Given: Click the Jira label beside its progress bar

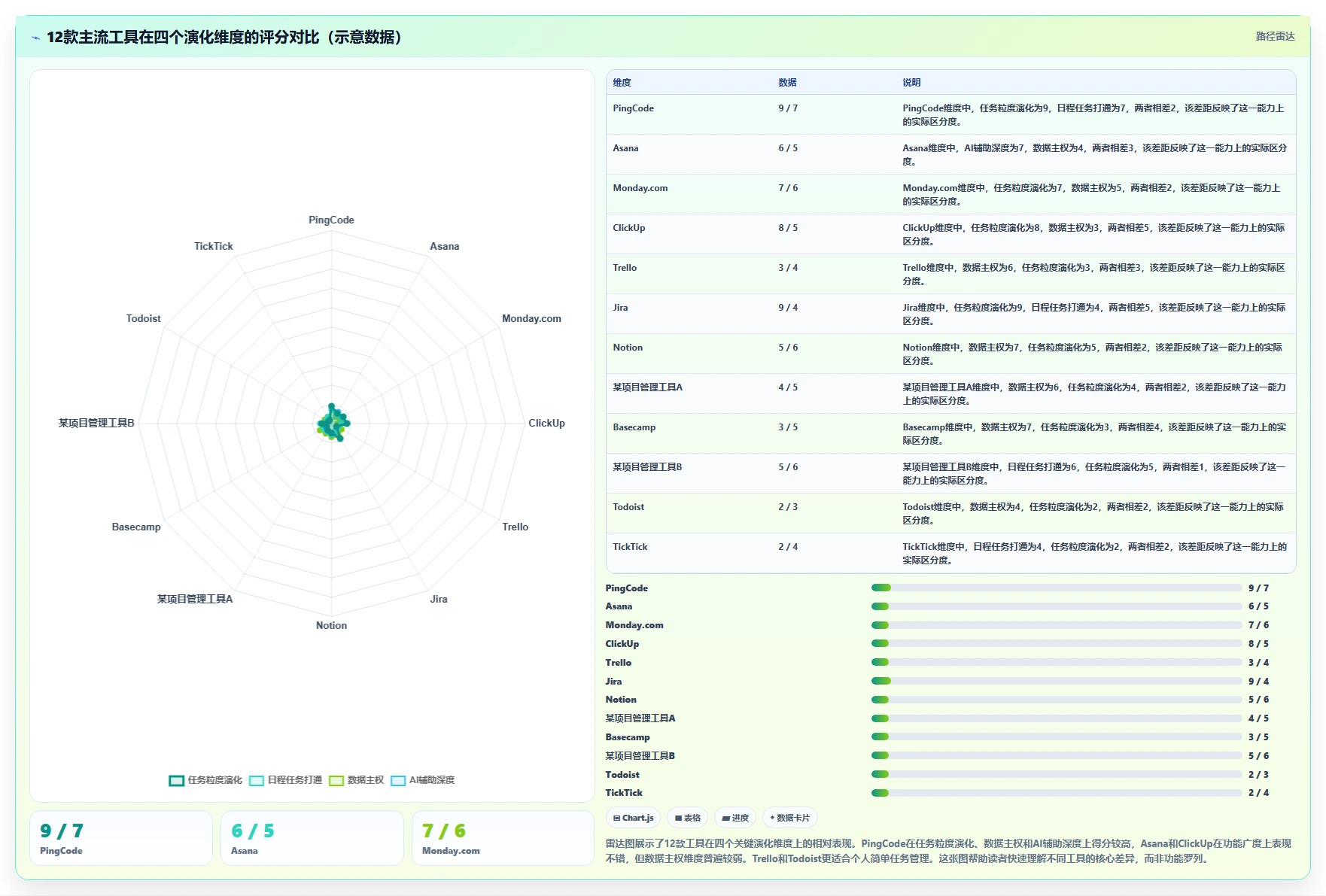Looking at the screenshot, I should (613, 681).
